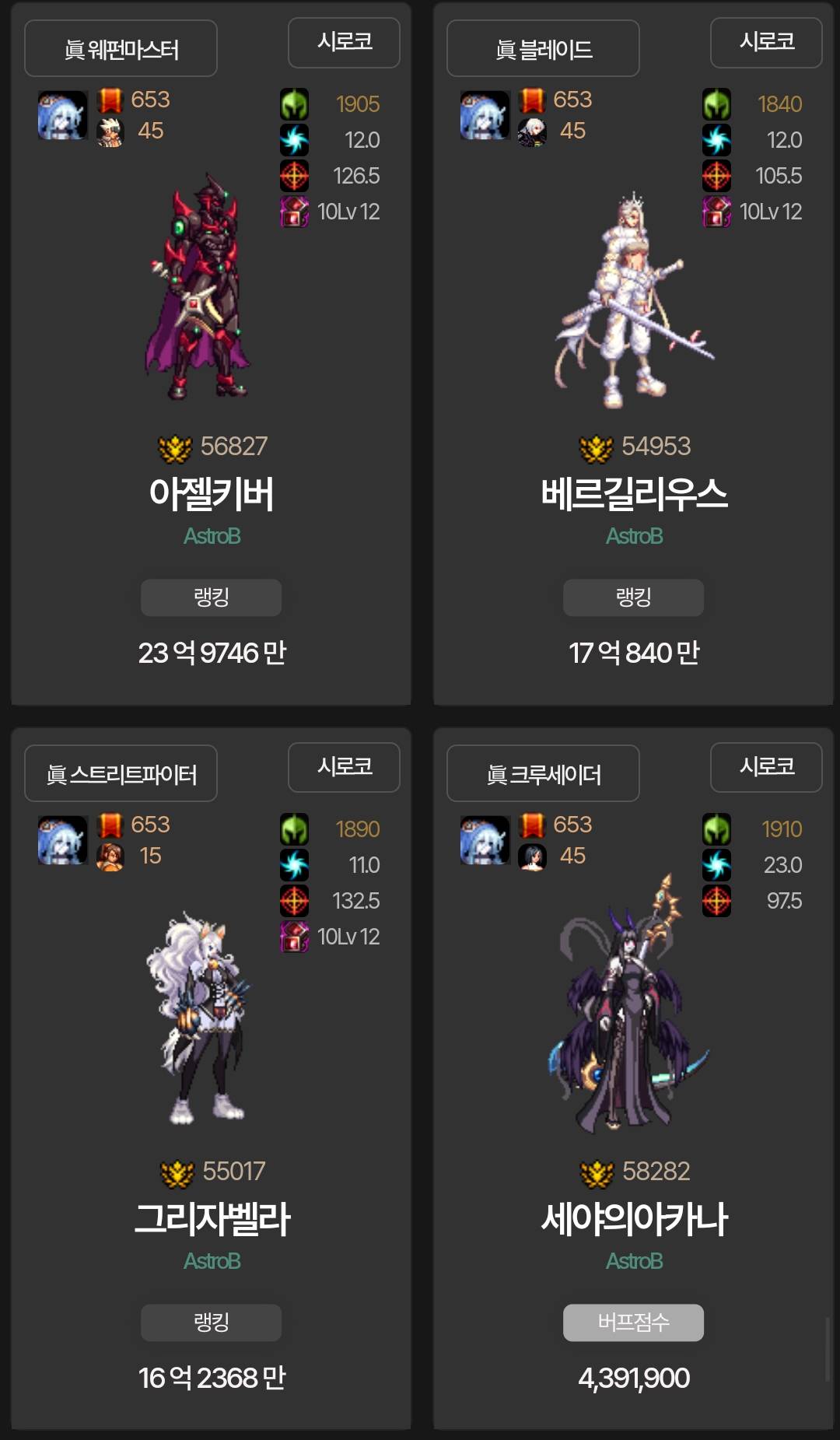Click the 버프점수 button under 세야의아카나

(x=633, y=1323)
